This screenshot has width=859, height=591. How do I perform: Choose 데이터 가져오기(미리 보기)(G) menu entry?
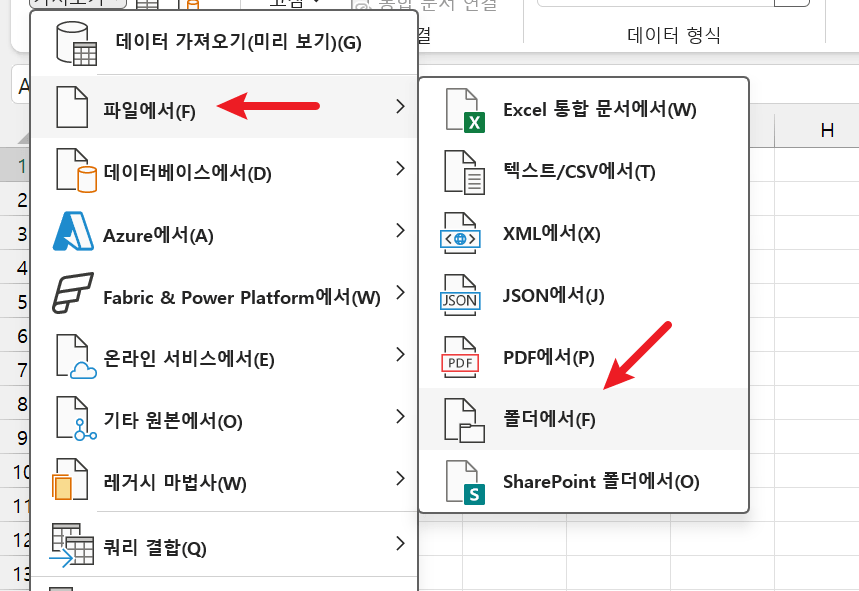(225, 43)
